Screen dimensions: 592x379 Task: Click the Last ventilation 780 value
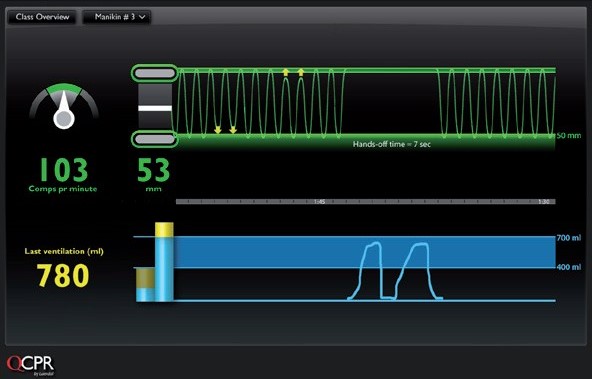tap(63, 275)
